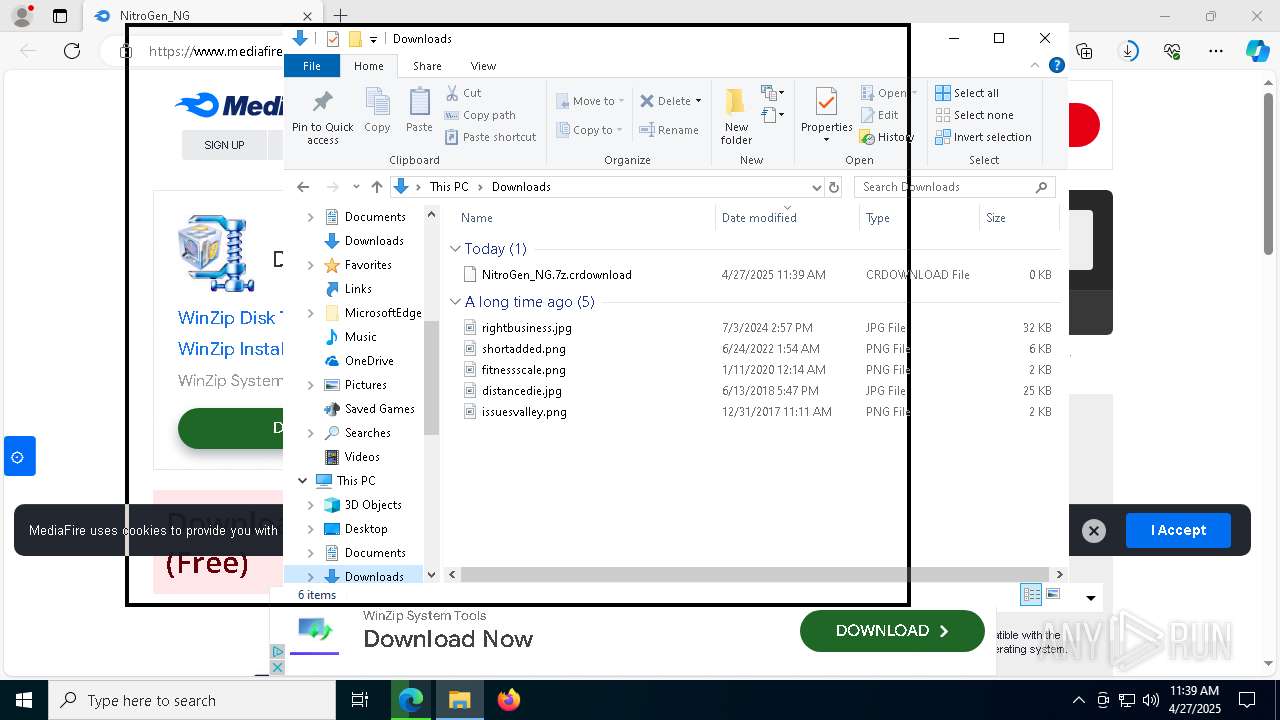Expand Pictures in navigation tree
The width and height of the screenshot is (1280, 720).
pos(310,385)
